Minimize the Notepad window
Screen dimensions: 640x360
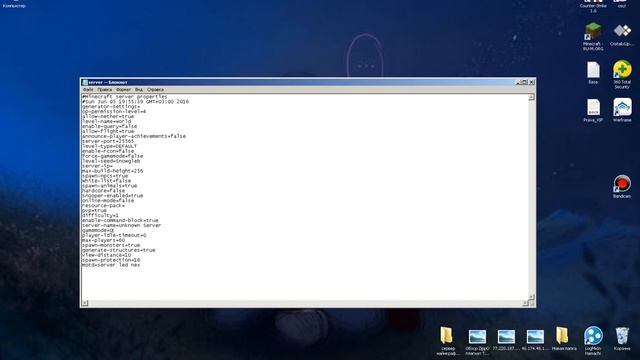pyautogui.click(x=518, y=82)
